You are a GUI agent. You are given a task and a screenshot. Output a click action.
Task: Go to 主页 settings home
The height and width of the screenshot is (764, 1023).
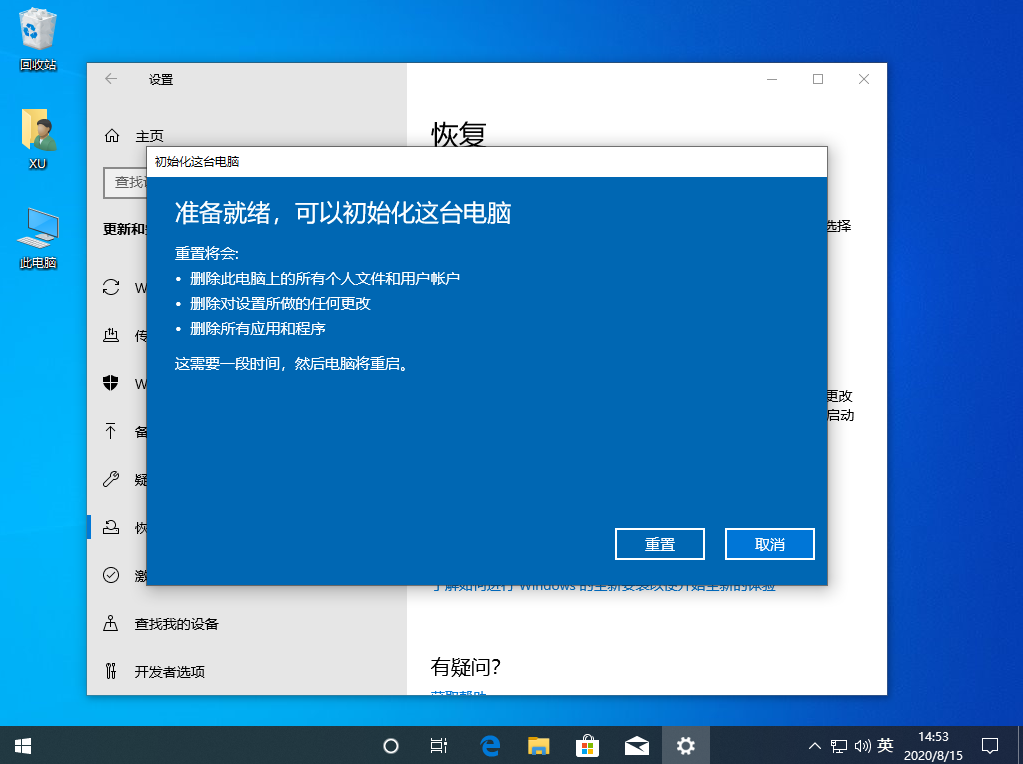(x=149, y=136)
